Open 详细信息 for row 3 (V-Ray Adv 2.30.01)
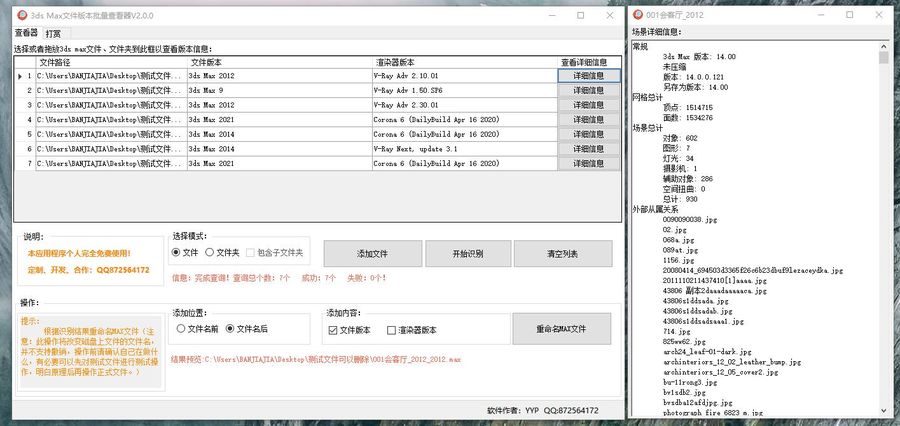Screen dimensions: 900x426 (x=588, y=105)
